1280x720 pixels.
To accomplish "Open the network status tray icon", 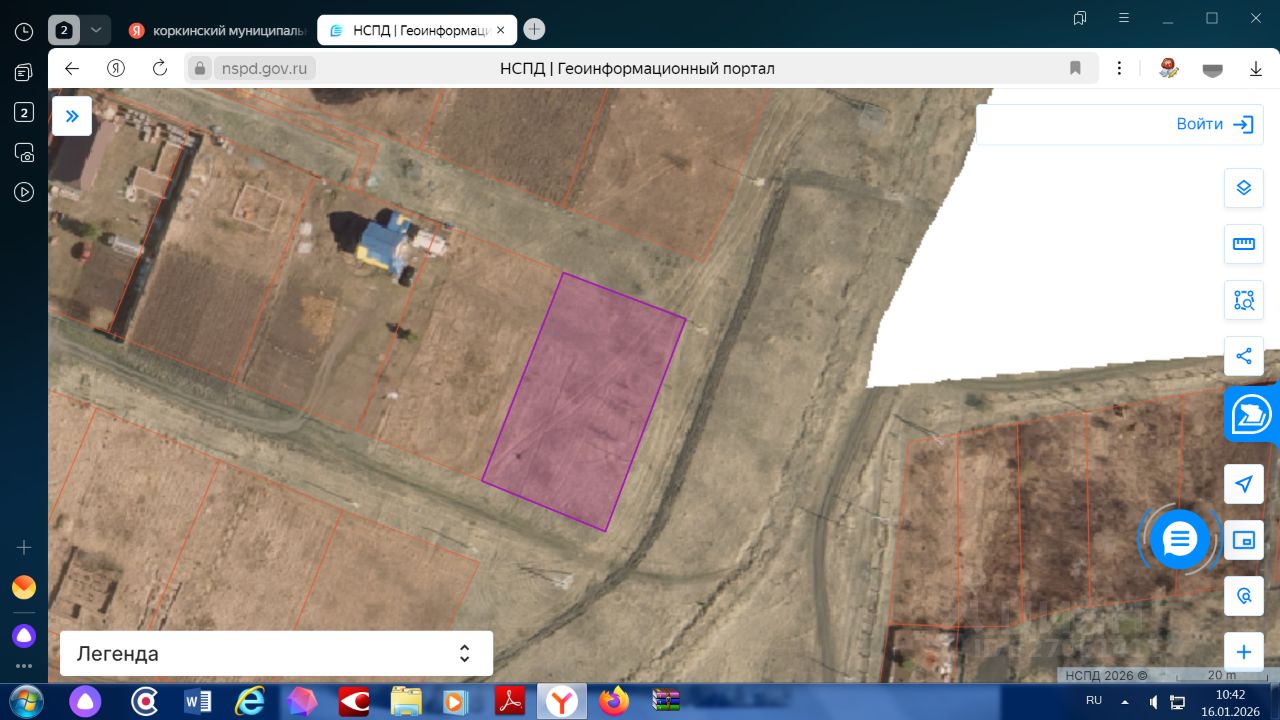I will click(x=1178, y=702).
